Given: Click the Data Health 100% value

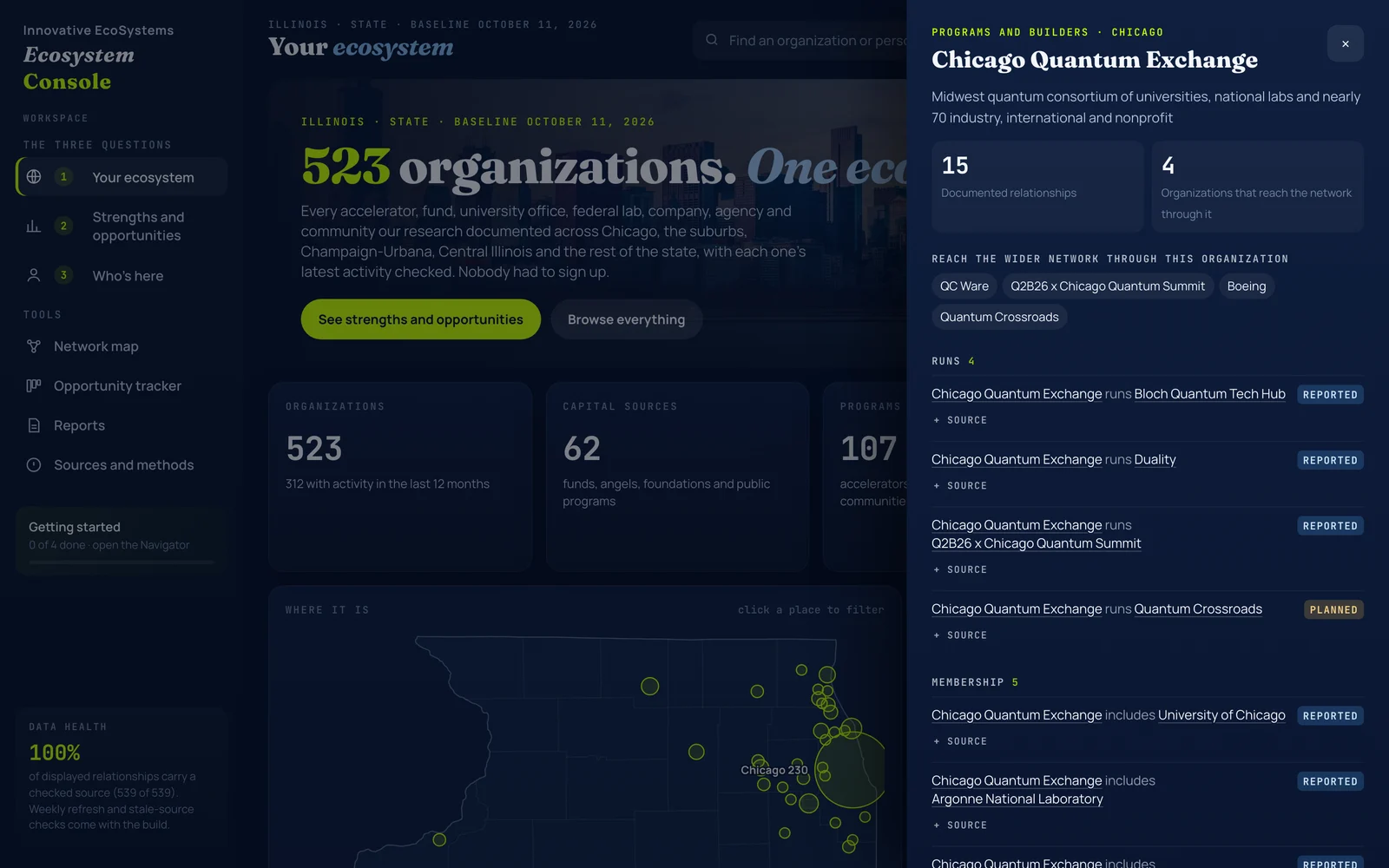Looking at the screenshot, I should 55,753.
